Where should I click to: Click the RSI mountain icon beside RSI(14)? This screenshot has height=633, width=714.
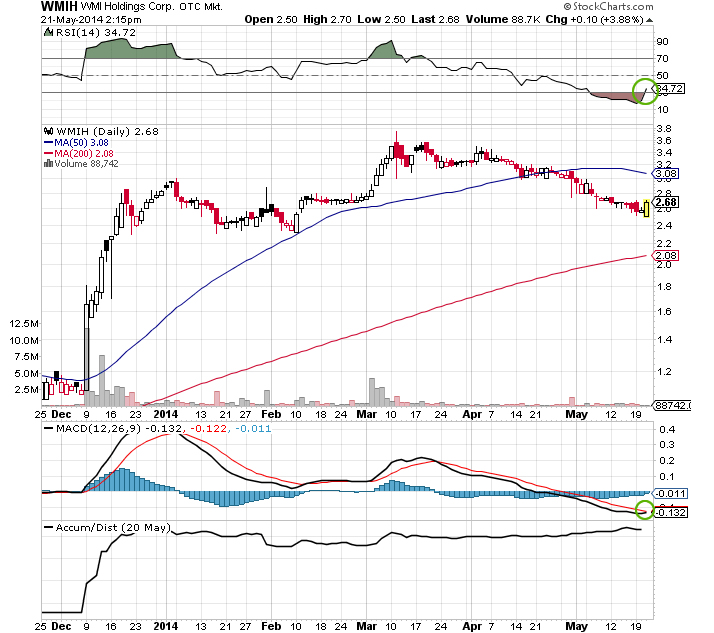pyautogui.click(x=48, y=32)
